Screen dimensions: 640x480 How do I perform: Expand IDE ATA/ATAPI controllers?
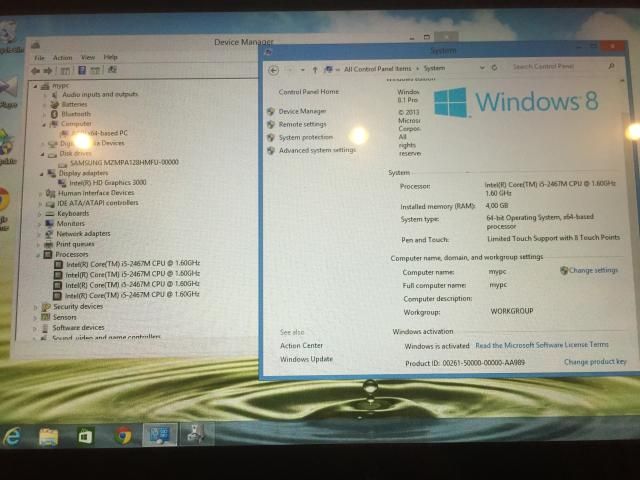click(40, 204)
